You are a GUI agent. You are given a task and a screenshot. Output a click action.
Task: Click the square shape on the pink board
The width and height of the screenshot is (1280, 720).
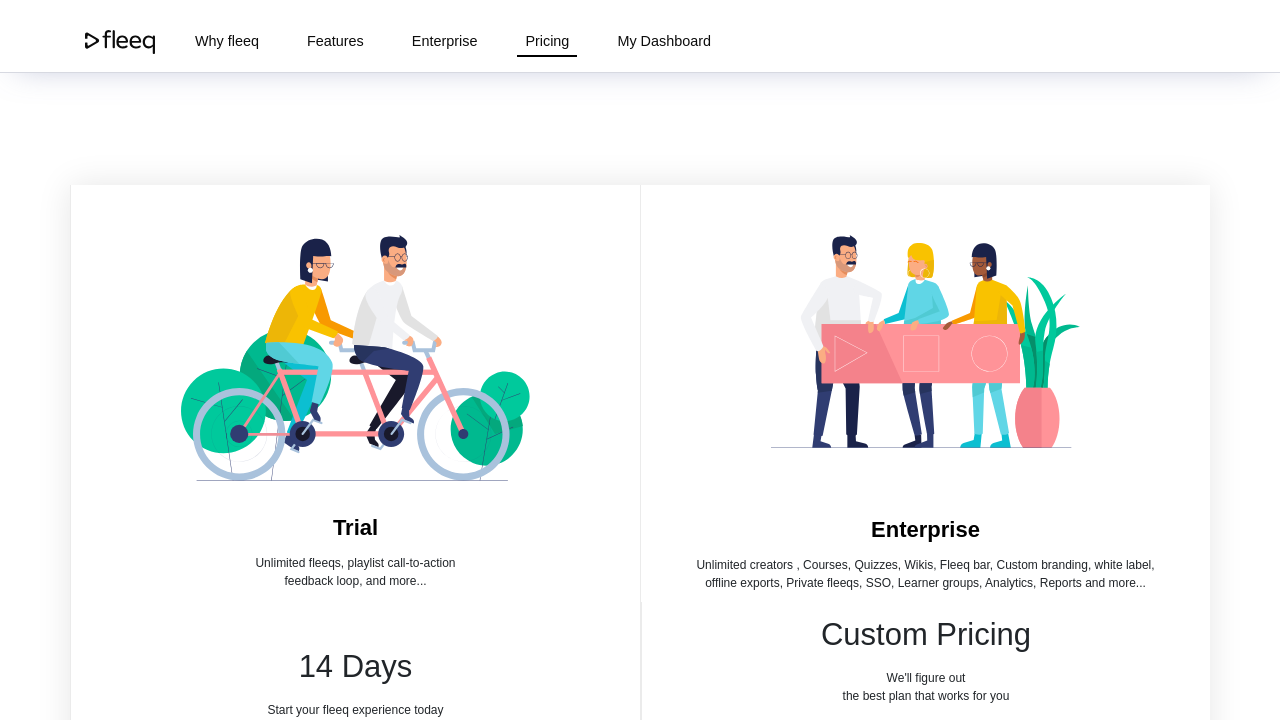click(921, 353)
